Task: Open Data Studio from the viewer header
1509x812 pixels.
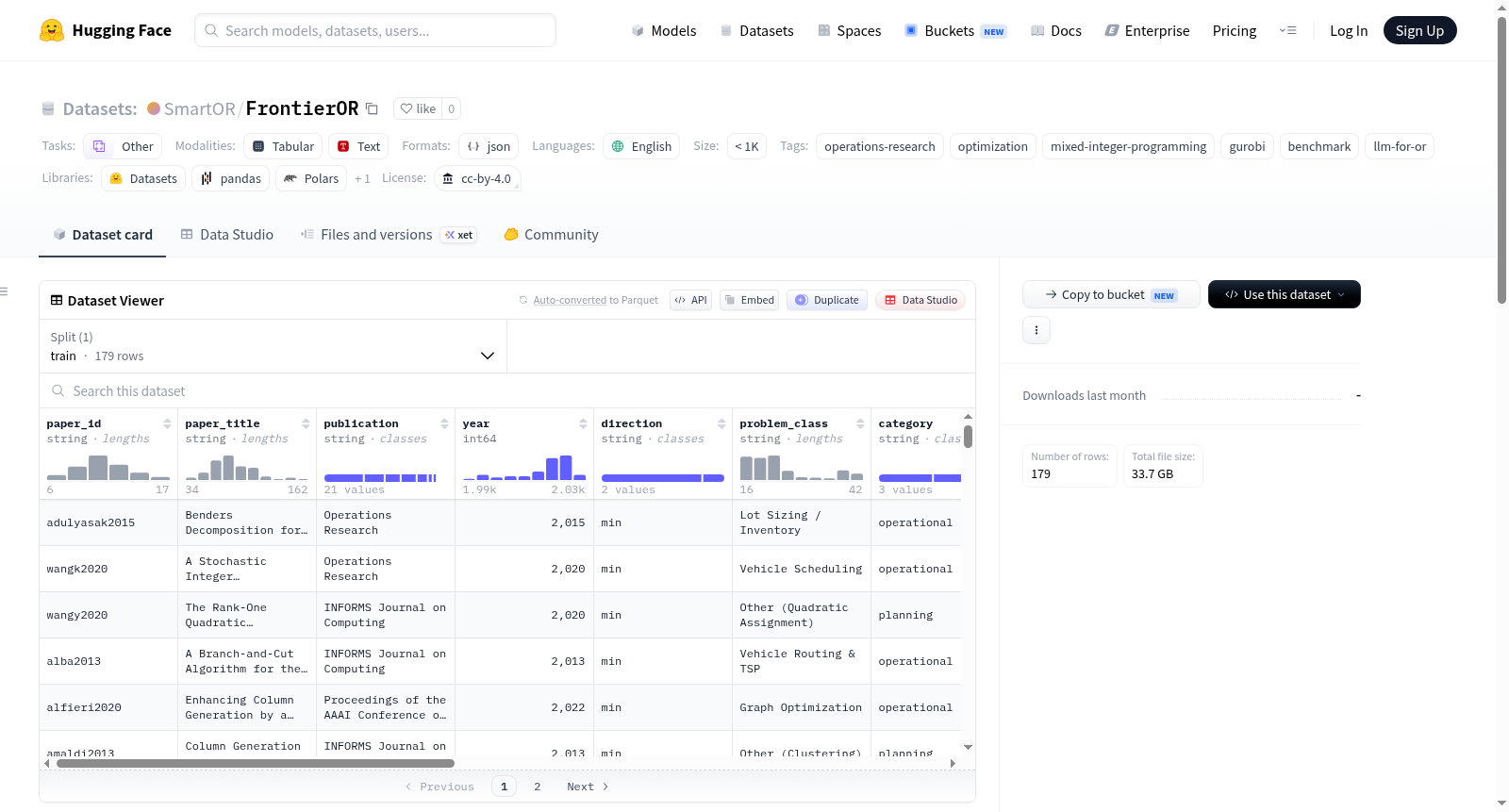Action: (x=920, y=300)
